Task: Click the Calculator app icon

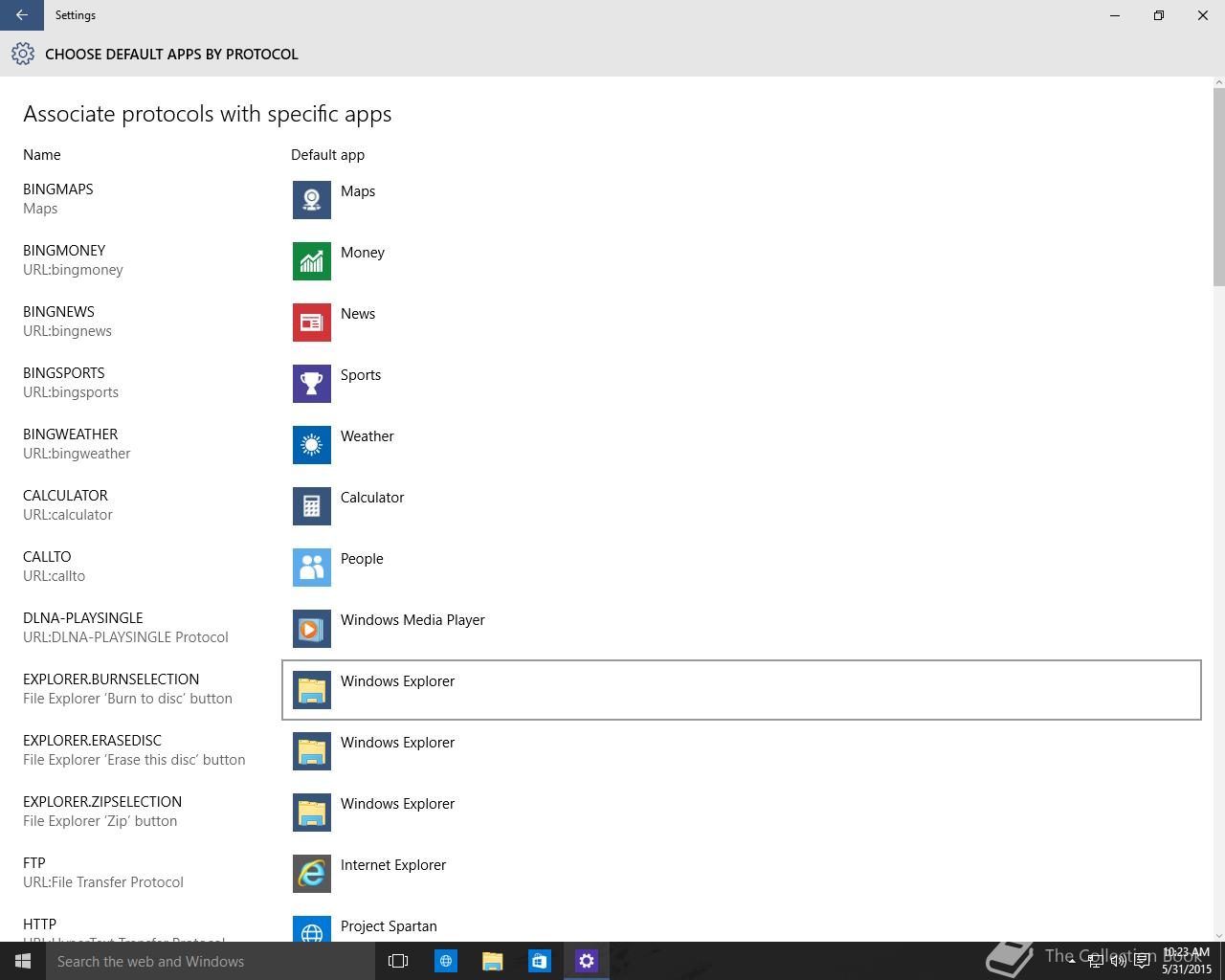Action: (312, 506)
